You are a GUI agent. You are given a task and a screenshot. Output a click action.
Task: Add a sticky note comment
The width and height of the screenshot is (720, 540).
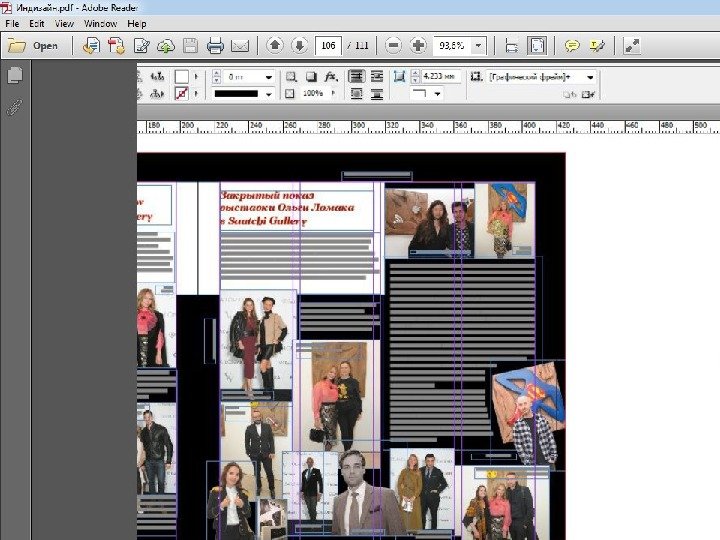point(572,45)
